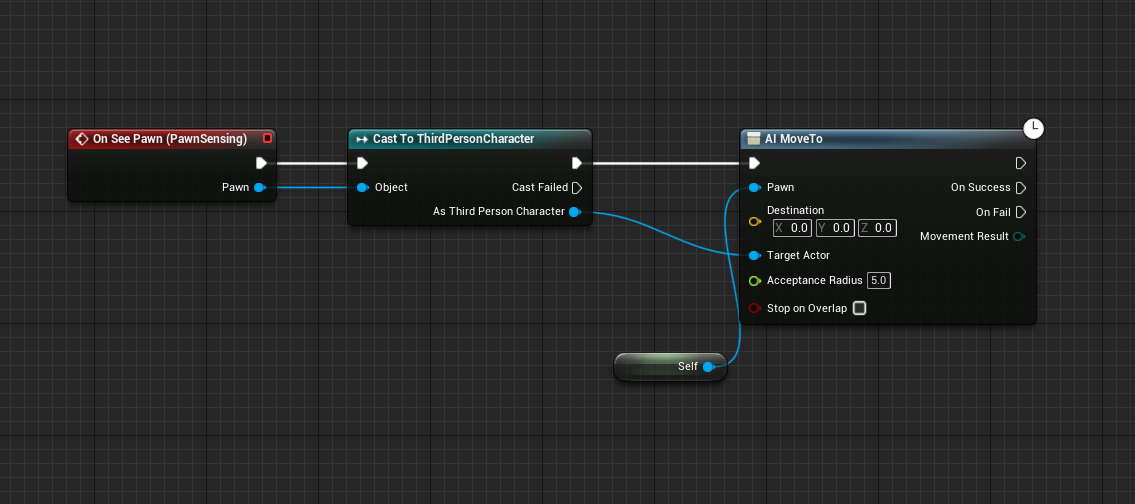Click the Acceptance Radius 5.0 field
This screenshot has width=1135, height=504.
pyautogui.click(x=879, y=280)
